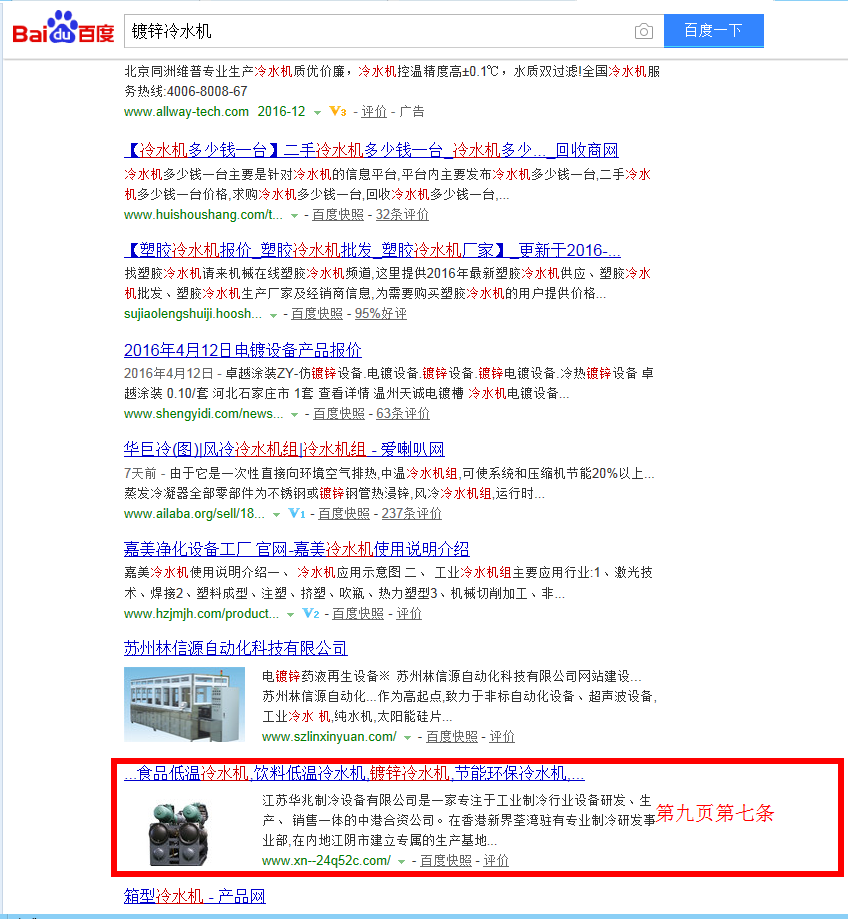Open 百度快照 for szlinxinyuan.com result
Screen dimensions: 848x919
pos(452,737)
